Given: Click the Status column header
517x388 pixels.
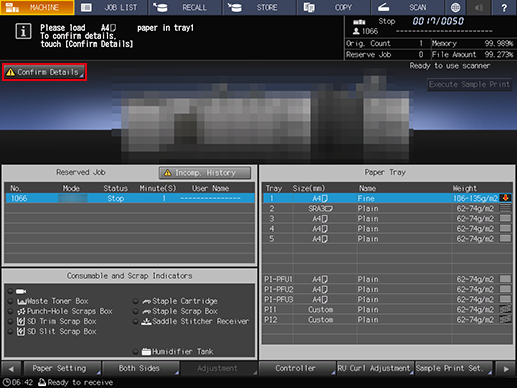Looking at the screenshot, I should (115, 188).
